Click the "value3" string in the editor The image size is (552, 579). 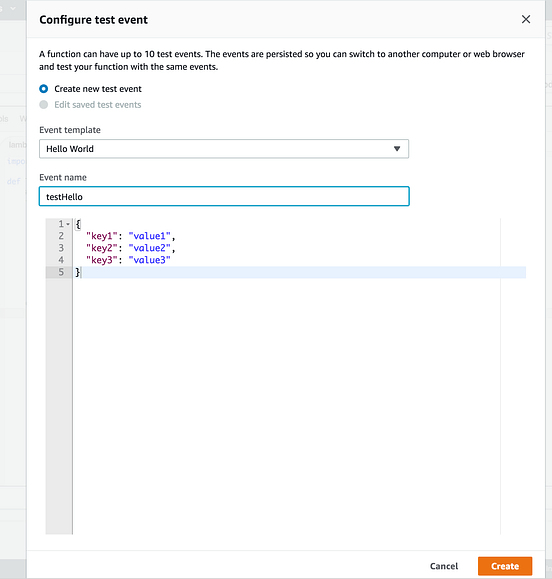coord(150,260)
